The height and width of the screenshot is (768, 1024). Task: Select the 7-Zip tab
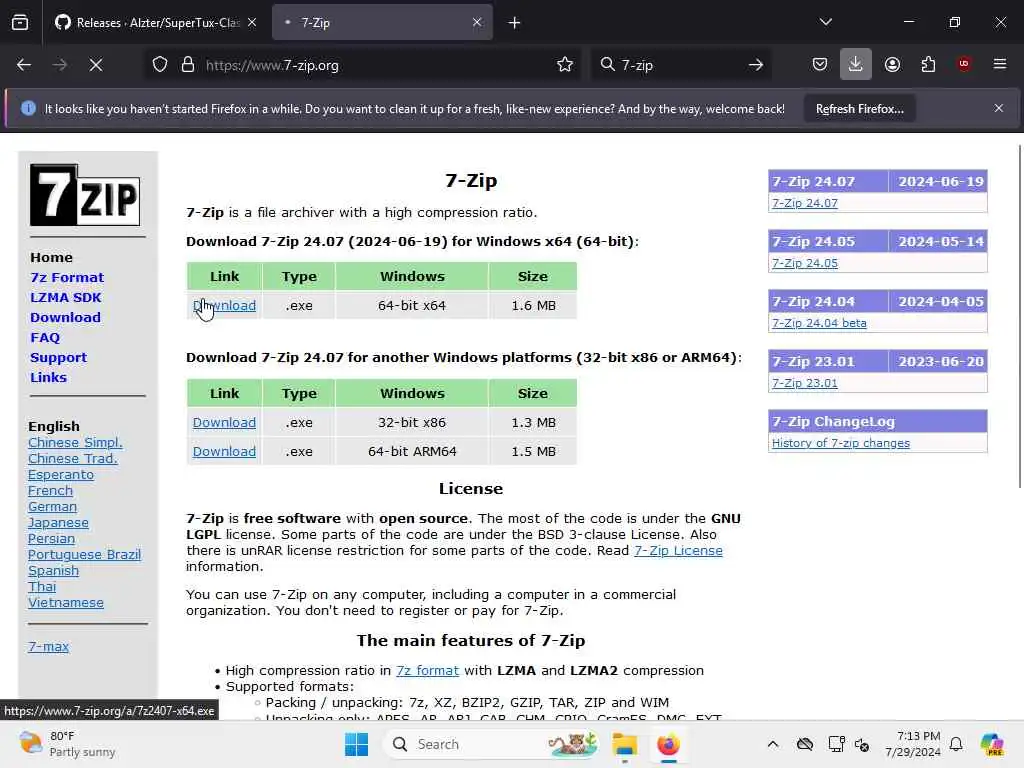tap(382, 23)
